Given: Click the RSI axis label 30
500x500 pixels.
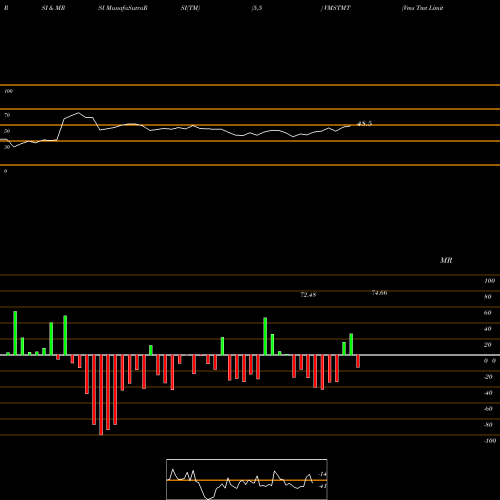Looking at the screenshot, I should 7,147.
